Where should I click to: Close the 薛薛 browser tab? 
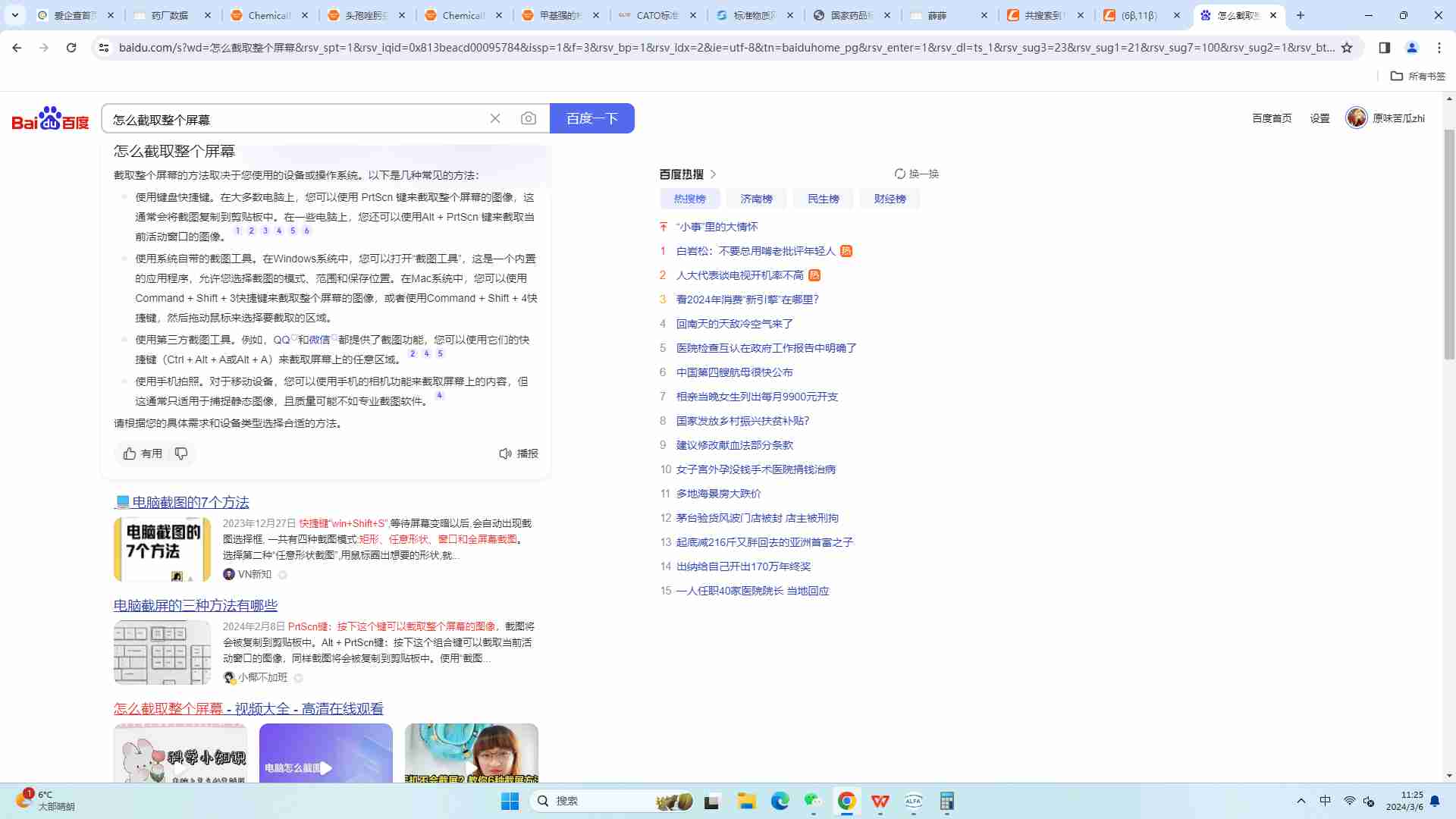click(x=984, y=15)
